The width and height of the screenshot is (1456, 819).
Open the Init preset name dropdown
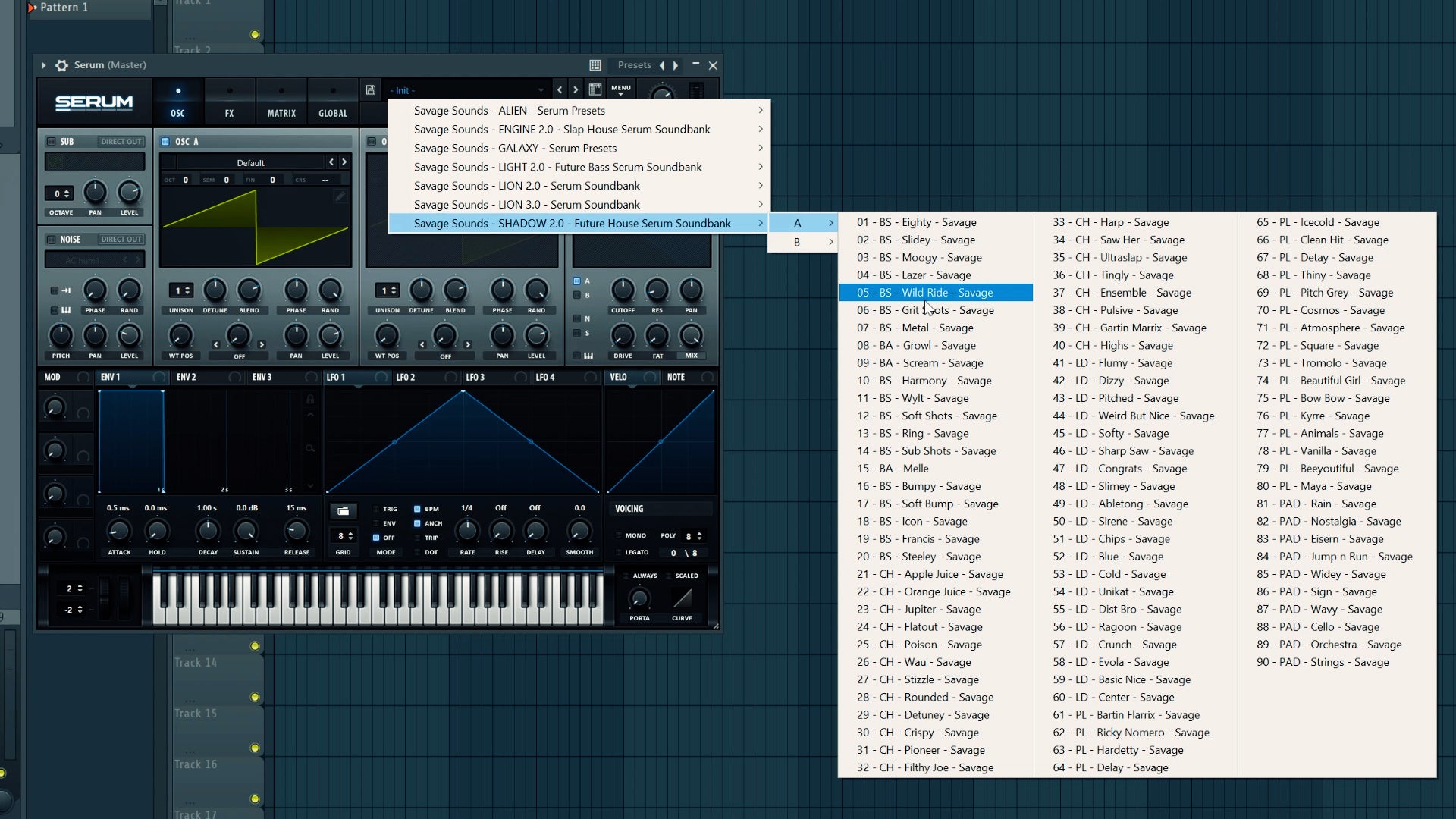point(468,90)
